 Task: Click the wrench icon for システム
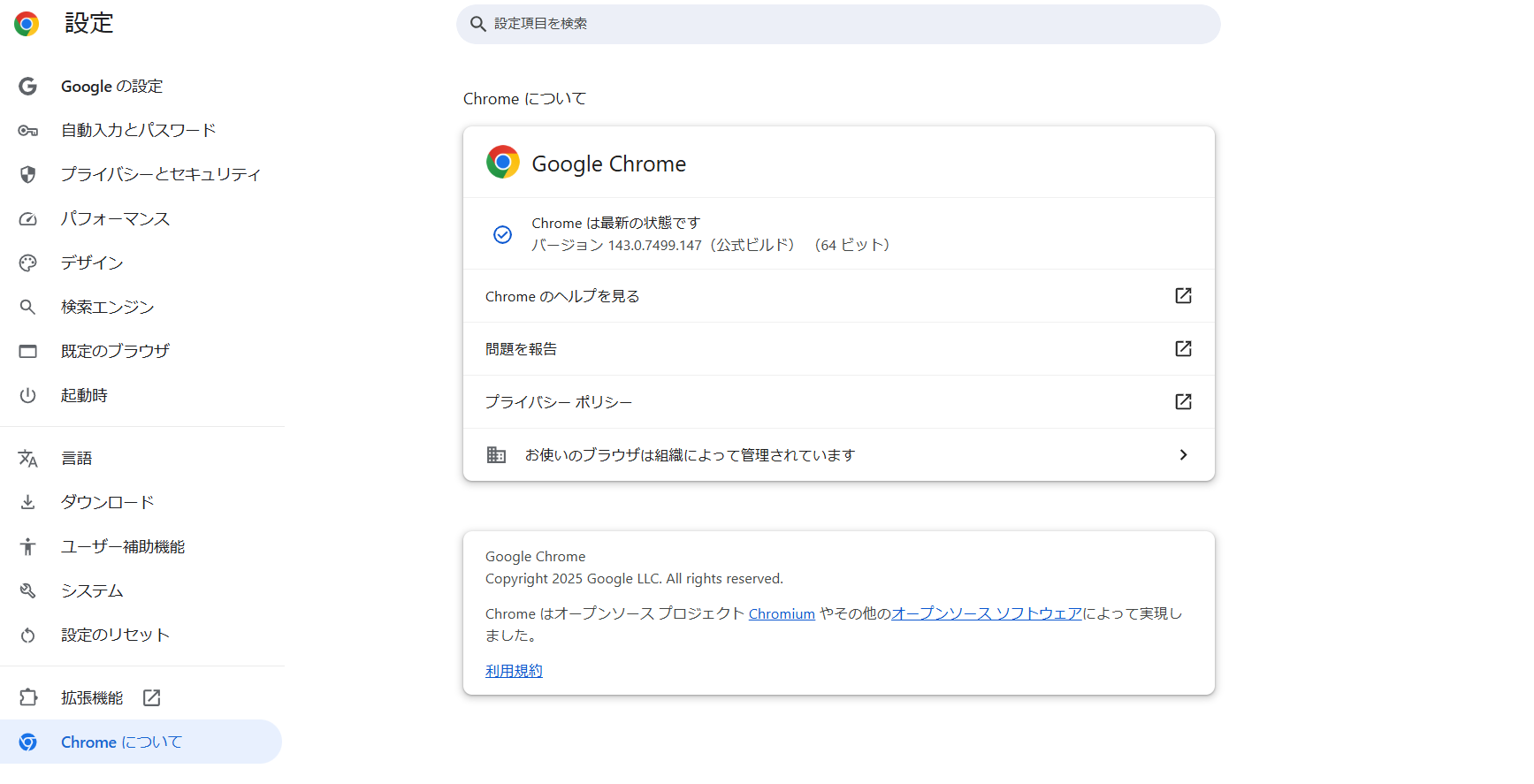pos(28,591)
